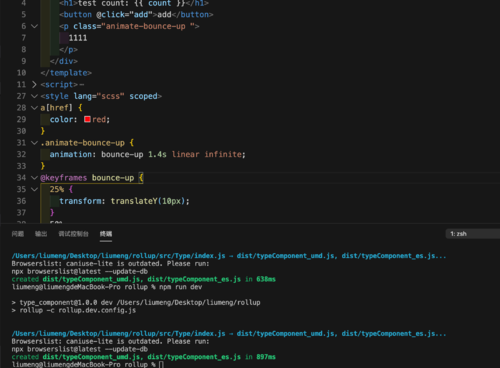
Task: Open the terminal selector dropdown '1: zsh'
Action: pos(473,234)
